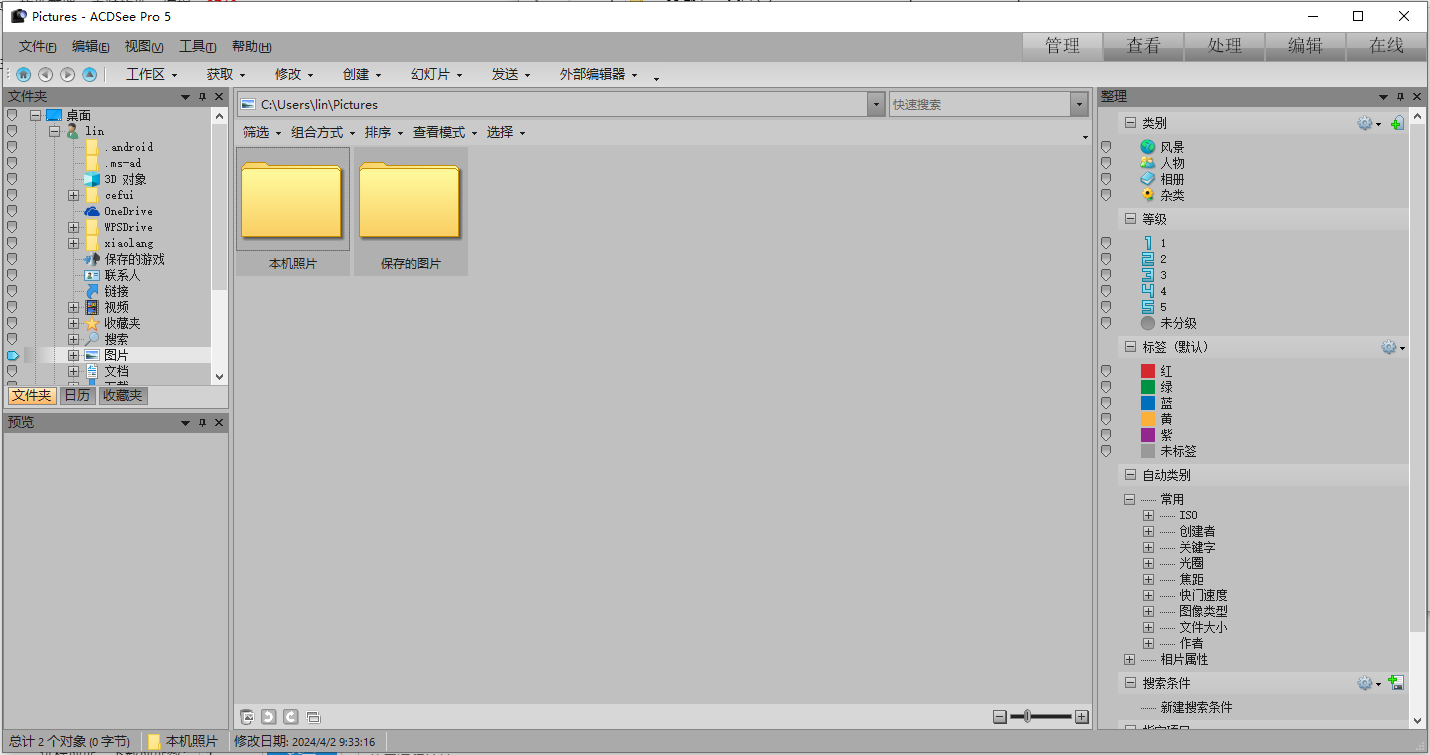1430x755 pixels.
Task: Pin the 整理 panel
Action: click(x=1400, y=97)
